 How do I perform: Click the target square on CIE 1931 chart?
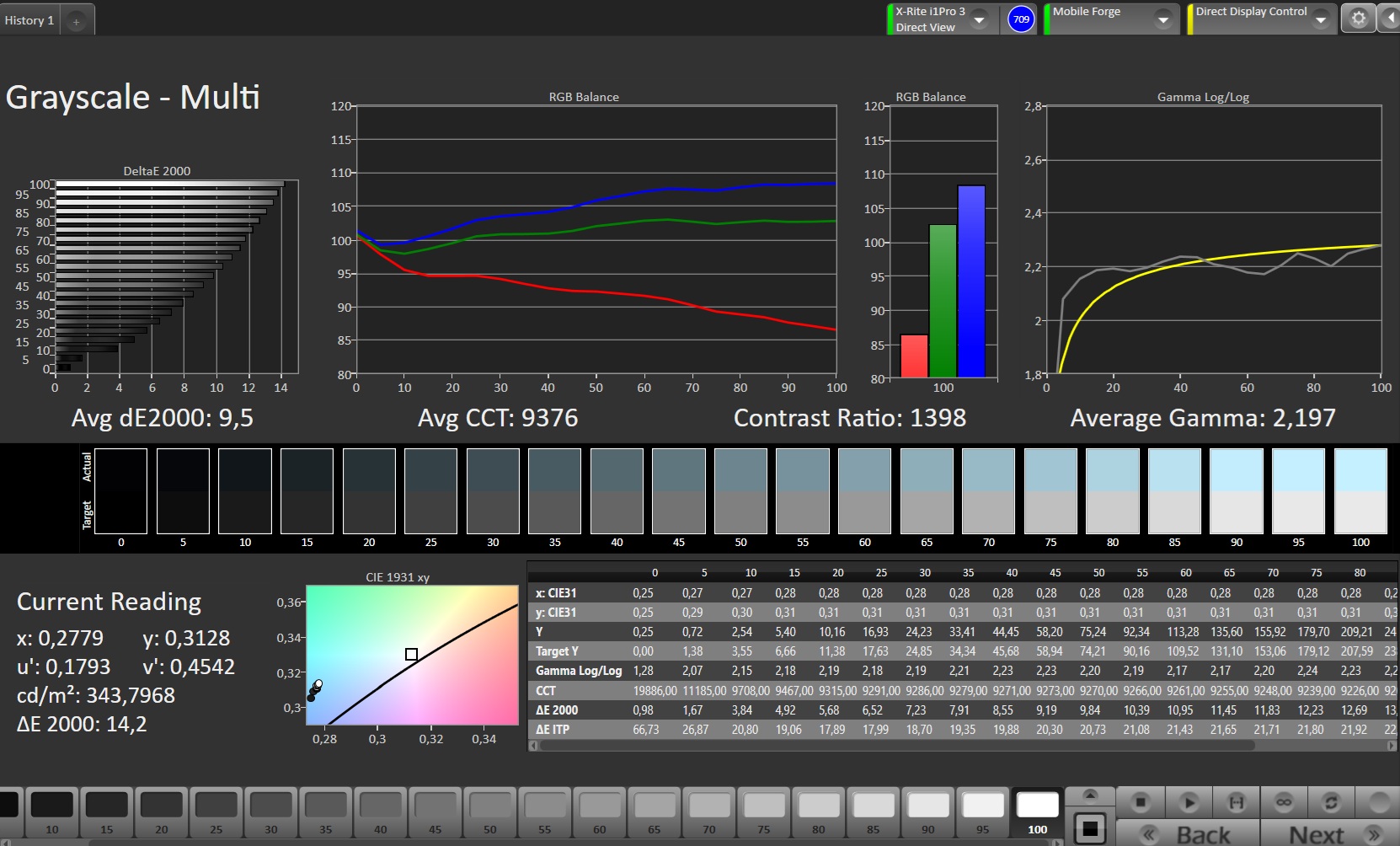411,654
